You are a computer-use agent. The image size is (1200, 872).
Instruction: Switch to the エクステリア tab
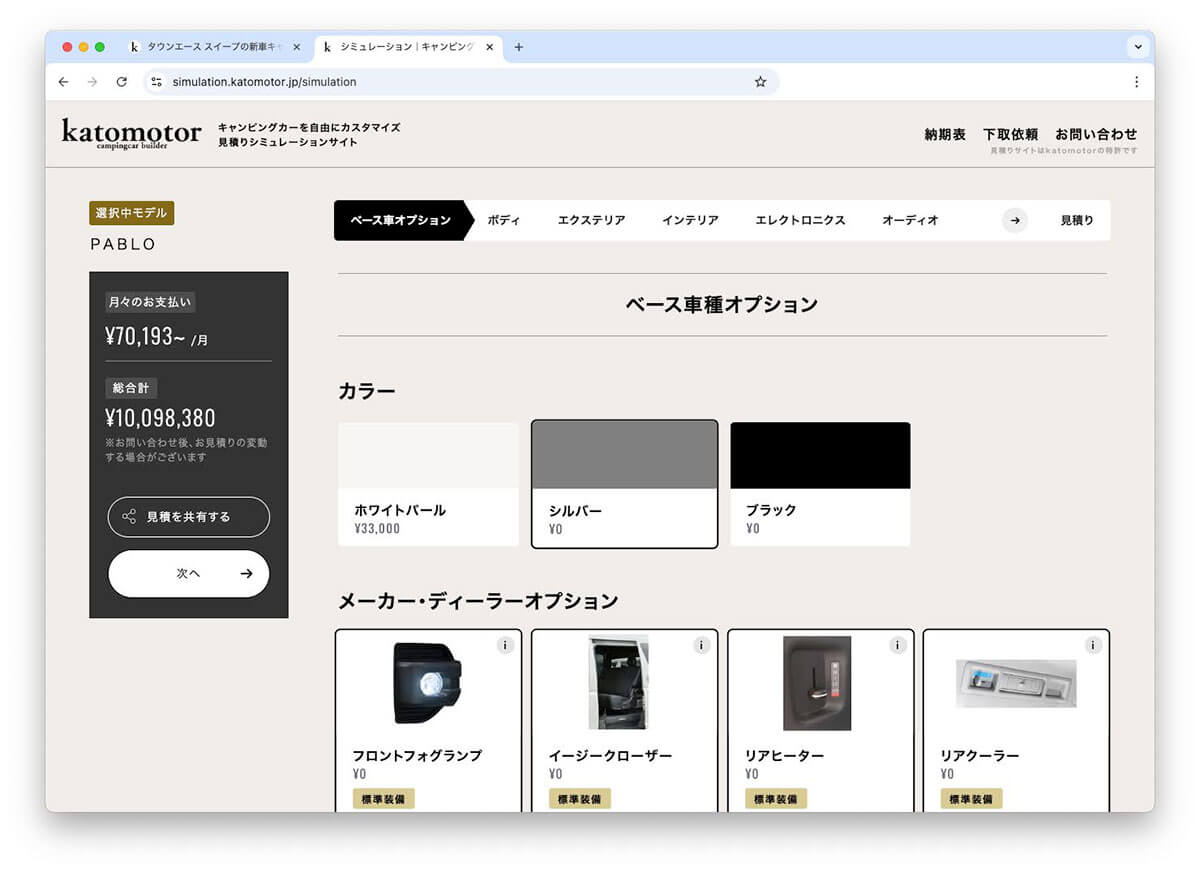[x=591, y=220]
